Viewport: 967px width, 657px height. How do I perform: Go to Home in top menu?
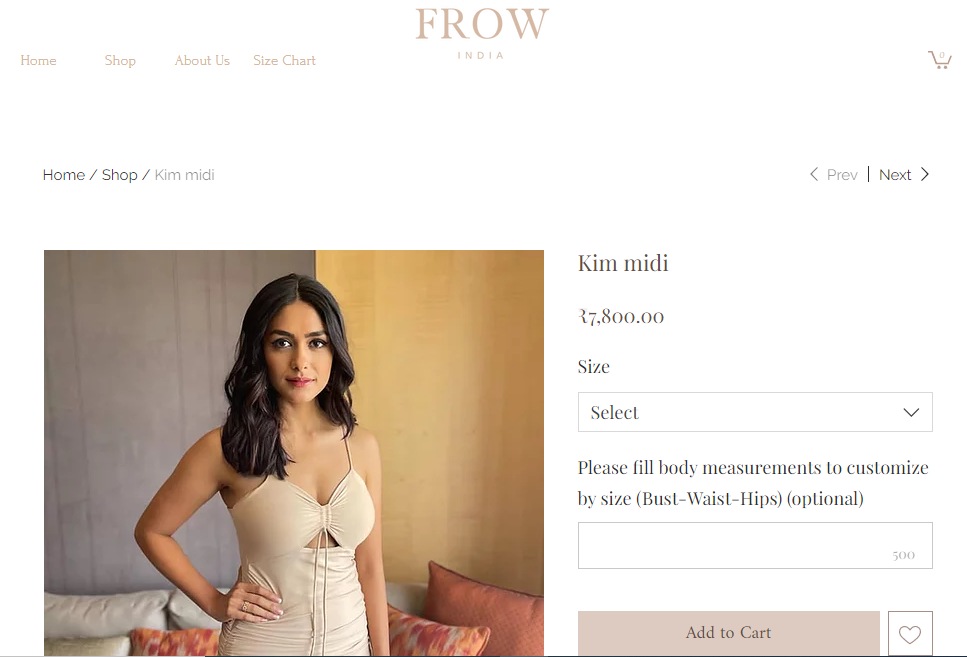(x=38, y=60)
